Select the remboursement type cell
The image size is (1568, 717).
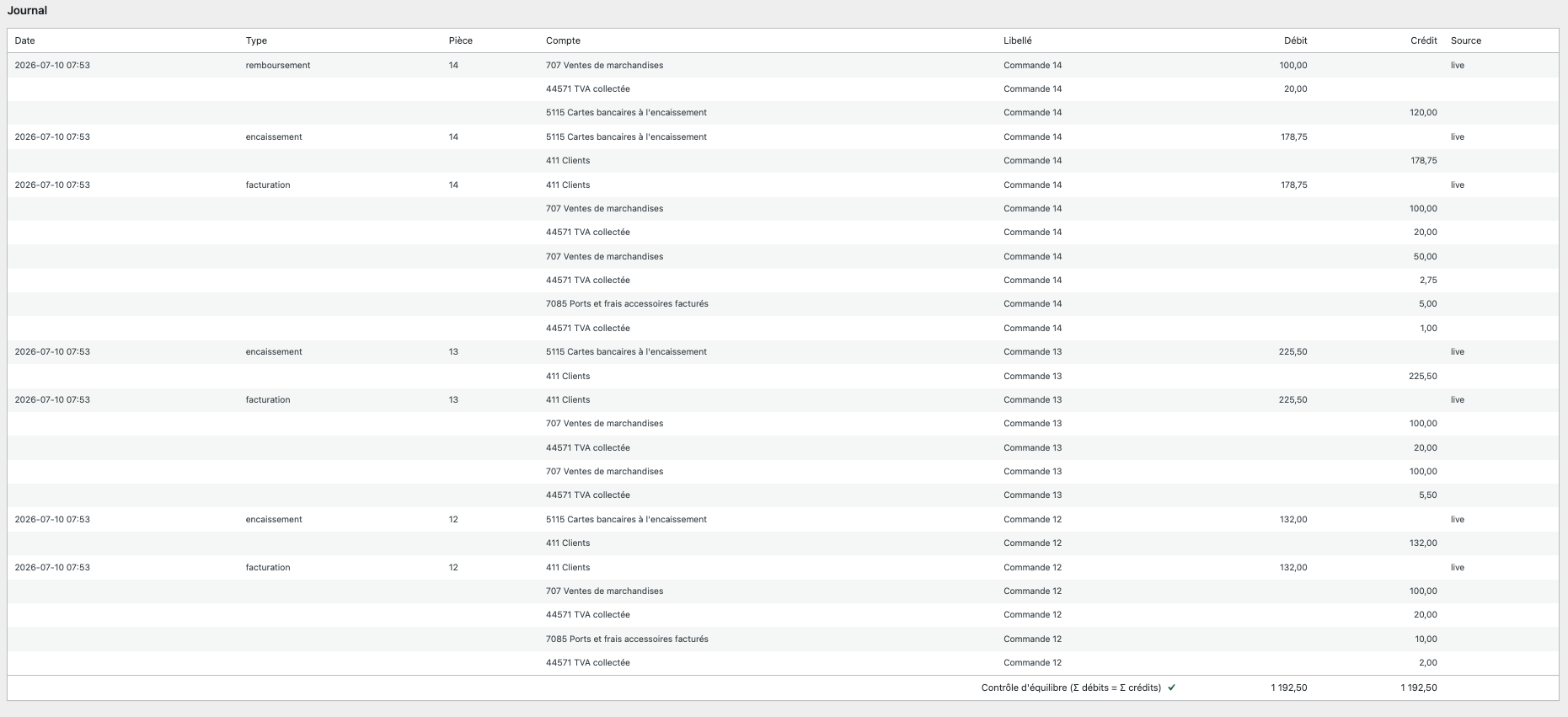[x=278, y=65]
